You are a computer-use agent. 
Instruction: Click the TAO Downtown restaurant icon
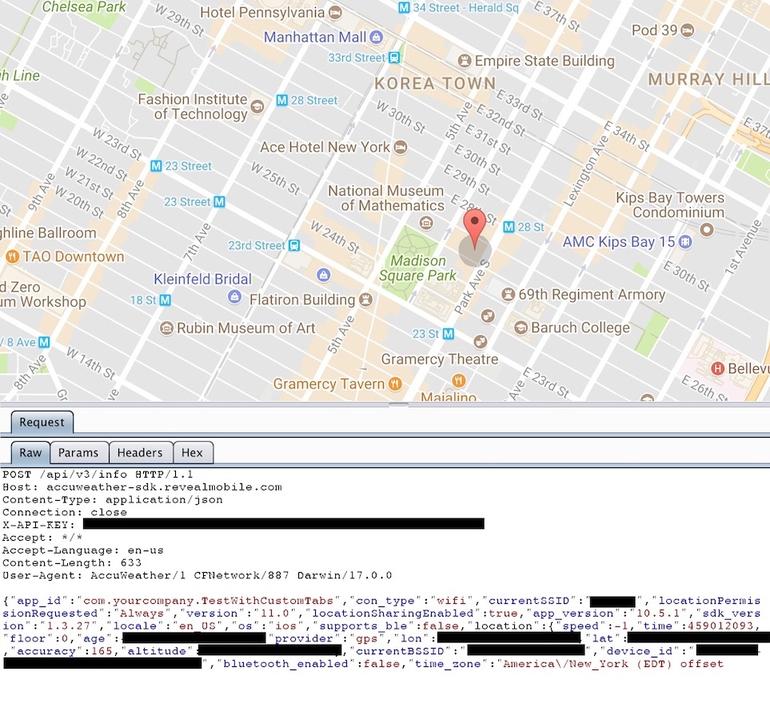[12, 256]
